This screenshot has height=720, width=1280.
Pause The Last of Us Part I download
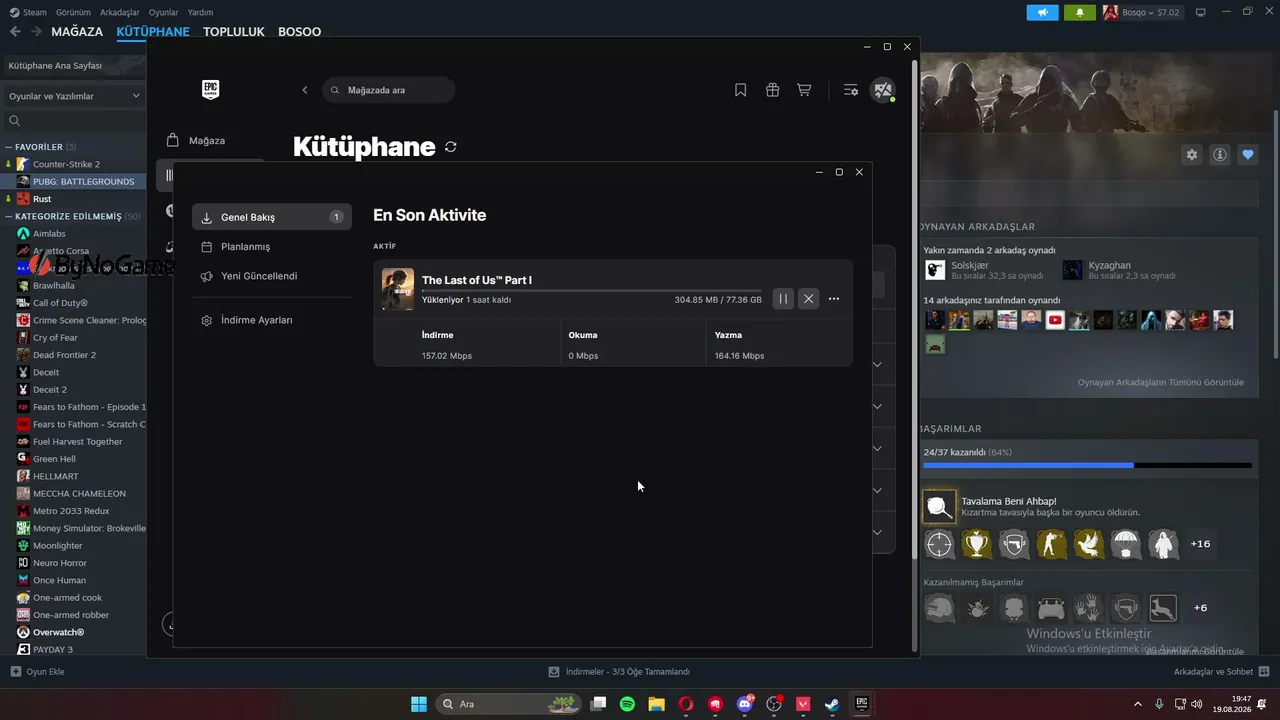tap(783, 298)
